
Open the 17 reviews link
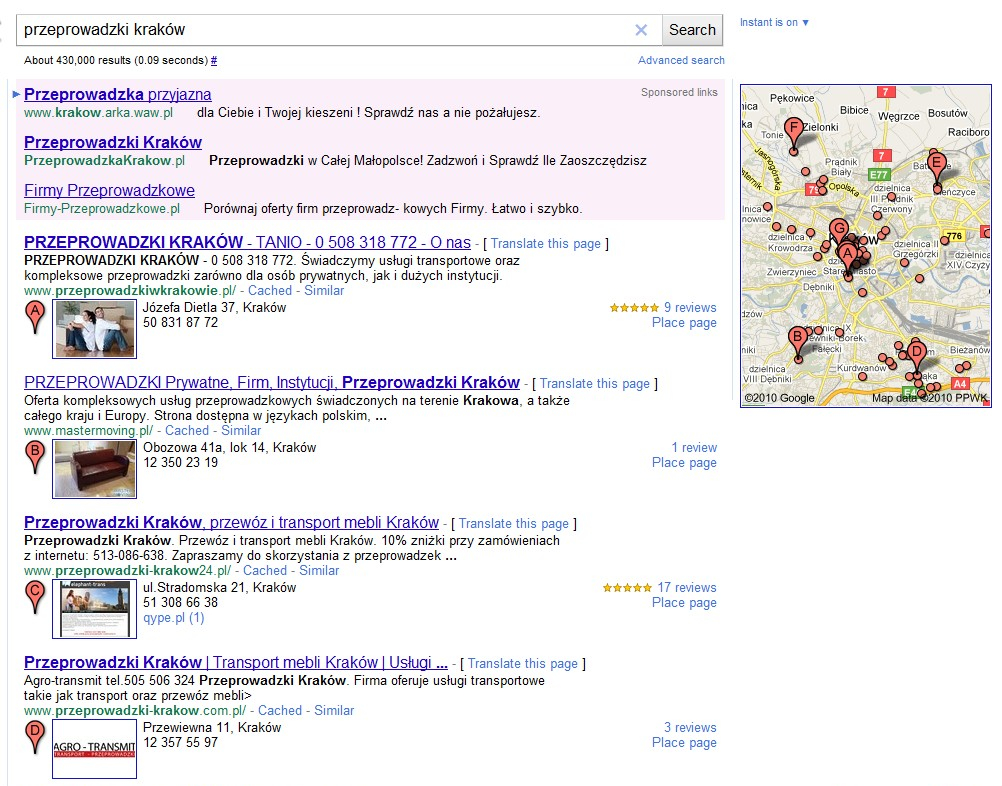(687, 587)
